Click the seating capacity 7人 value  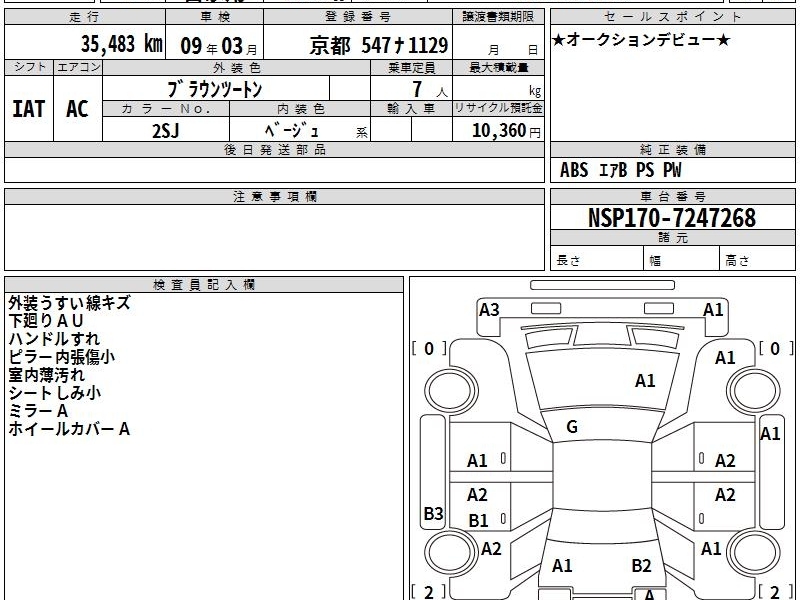429,90
